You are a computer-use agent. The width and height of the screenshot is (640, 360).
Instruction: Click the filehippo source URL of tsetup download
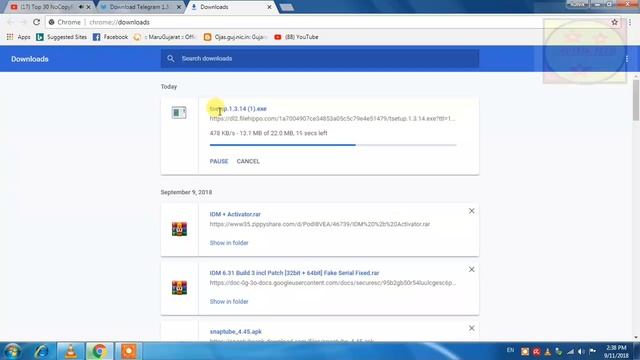point(333,118)
